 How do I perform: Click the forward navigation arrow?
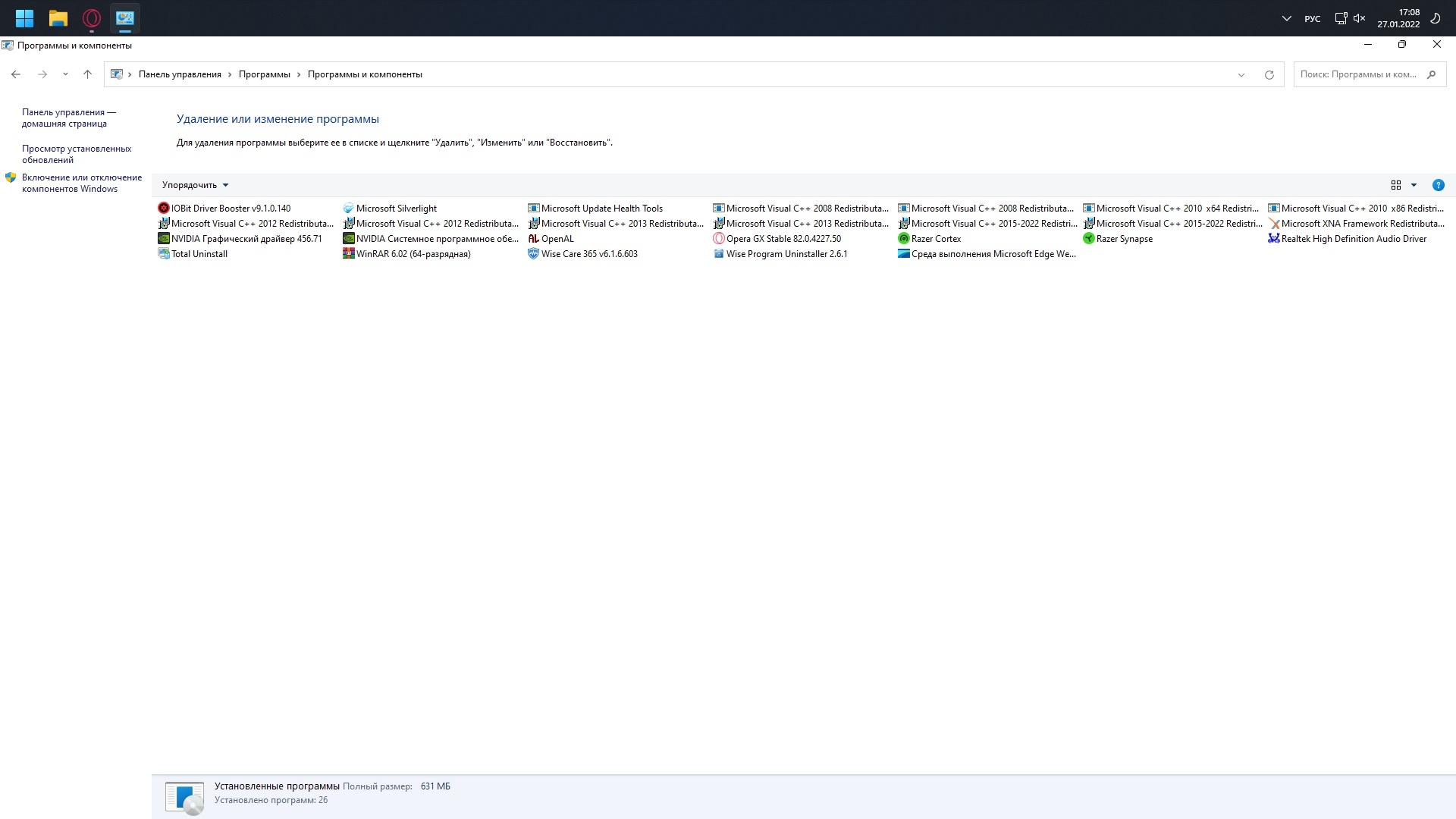tap(42, 74)
